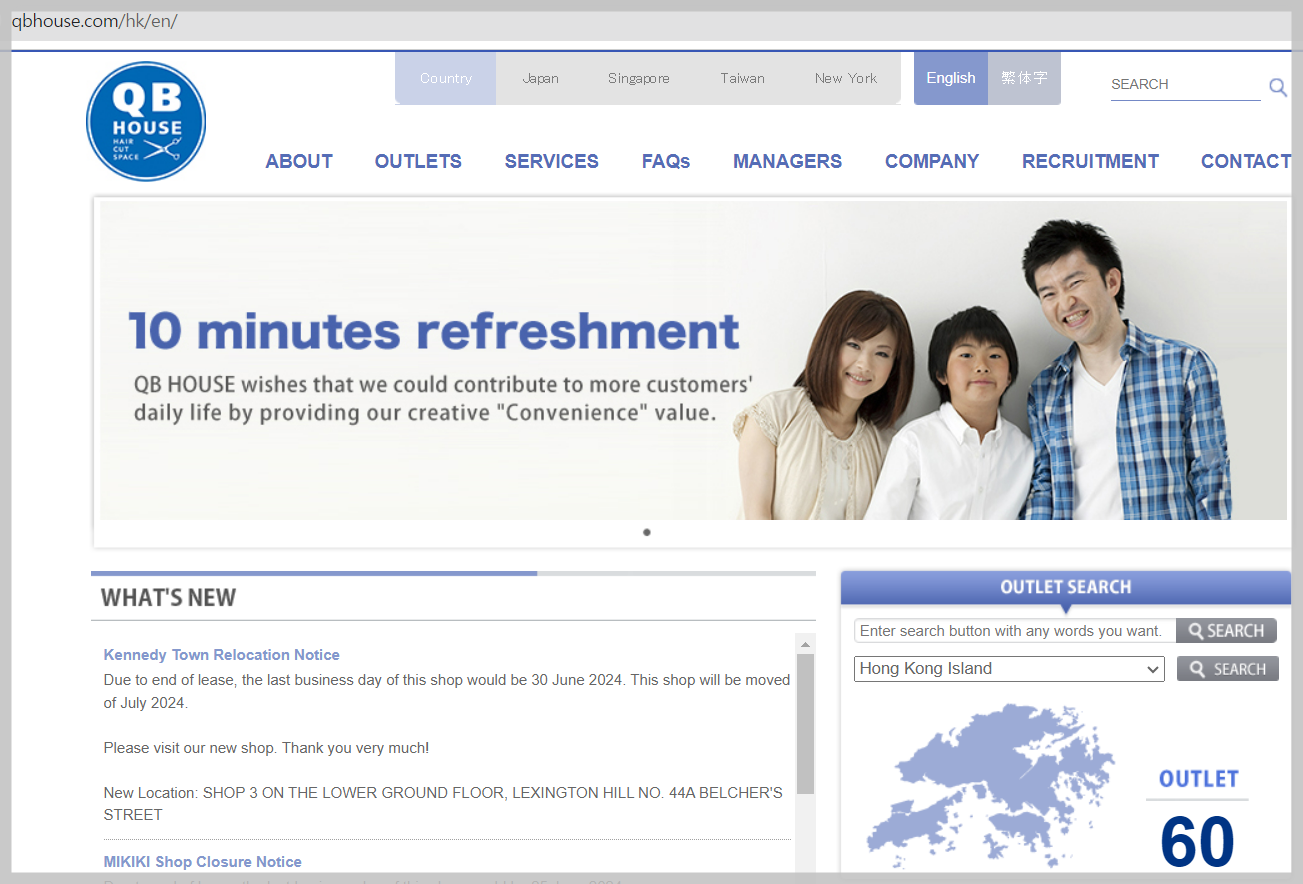Click SEARCH button next to keyword field
The width and height of the screenshot is (1303, 884).
(1227, 631)
